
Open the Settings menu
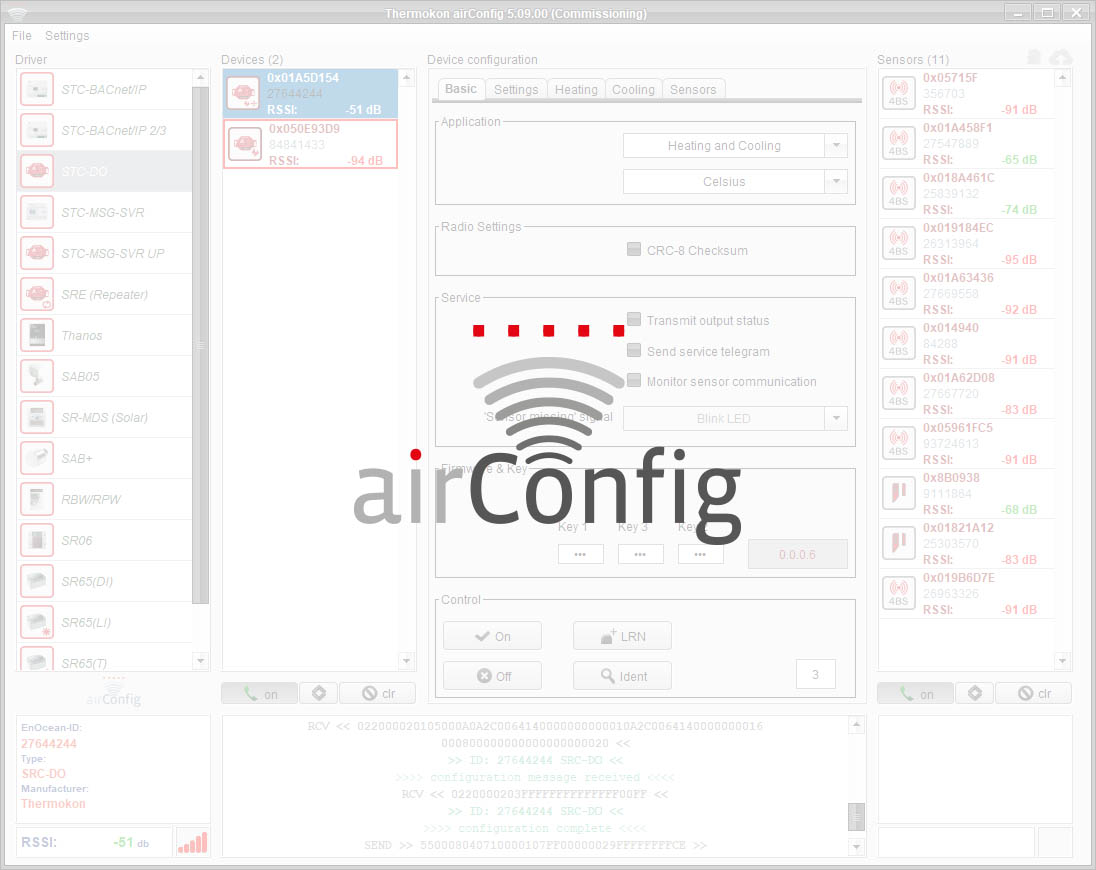(x=67, y=35)
